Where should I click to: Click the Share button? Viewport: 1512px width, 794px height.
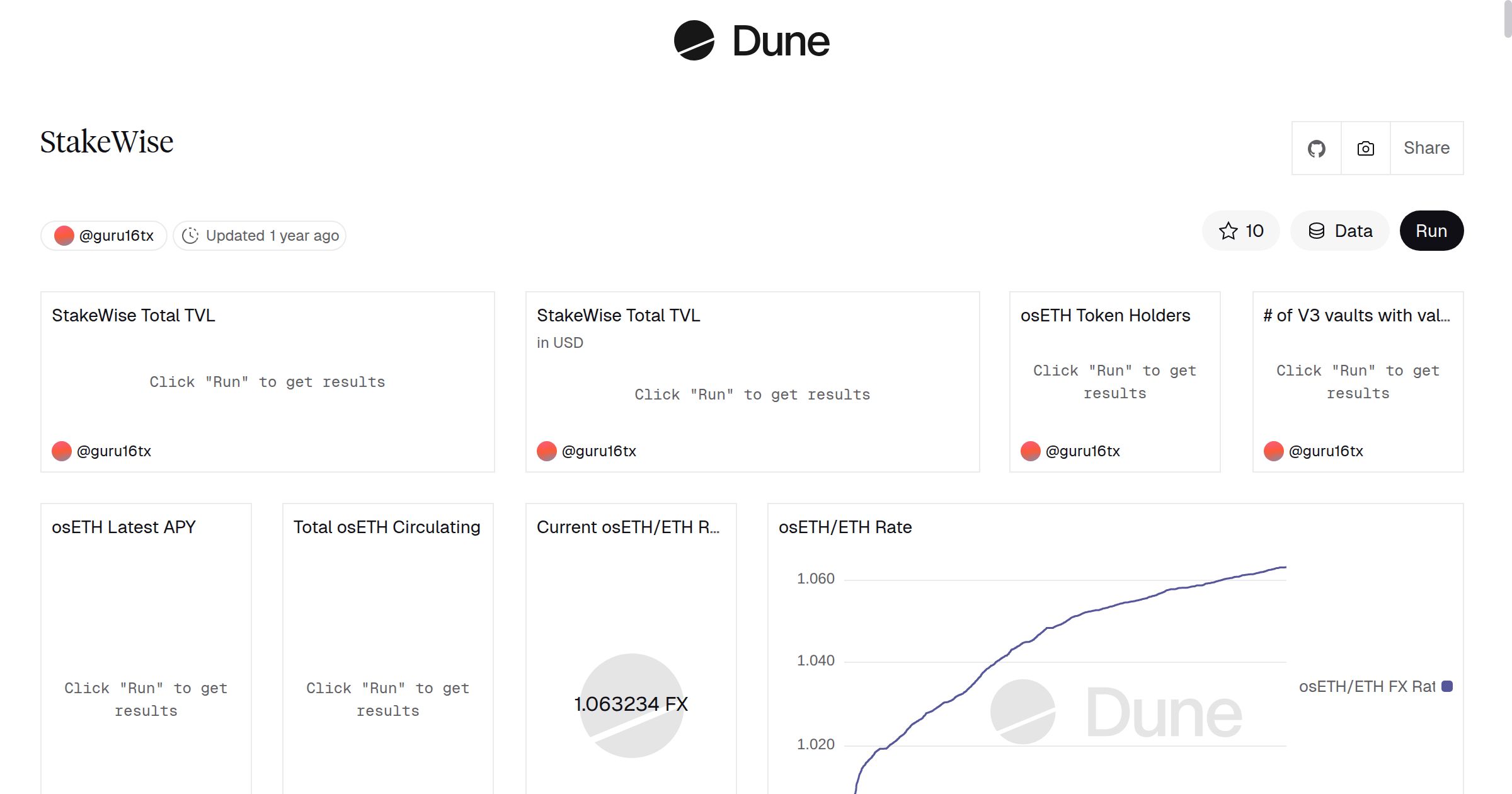coord(1426,148)
